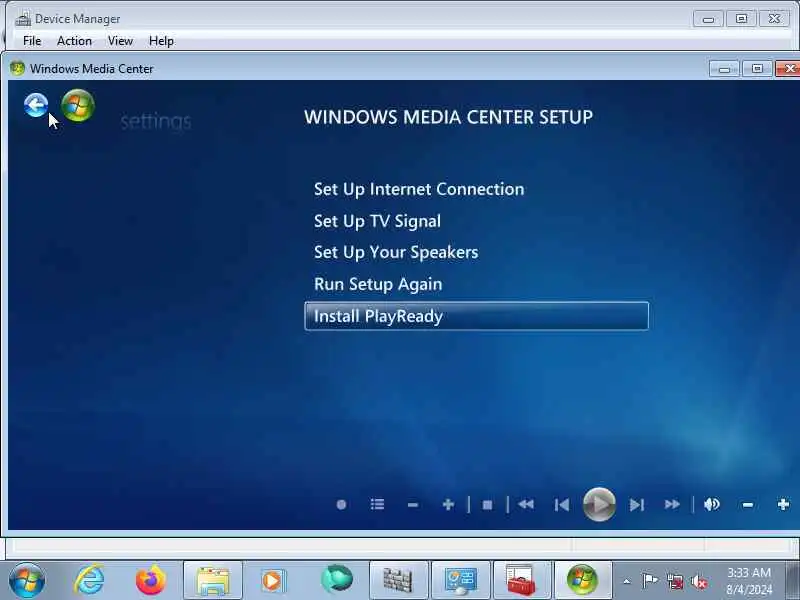Close the Windows Media Center window
This screenshot has height=600, width=800.
(x=788, y=68)
